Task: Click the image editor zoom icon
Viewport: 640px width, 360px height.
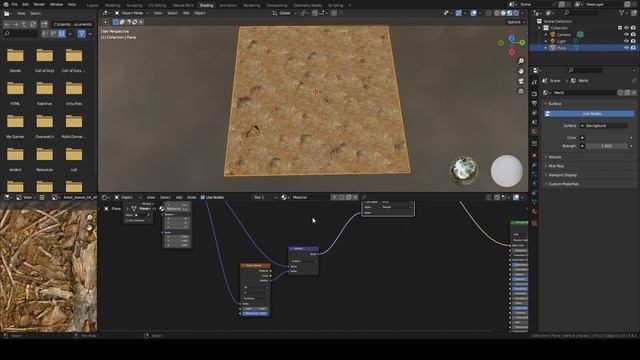Action: tap(89, 218)
